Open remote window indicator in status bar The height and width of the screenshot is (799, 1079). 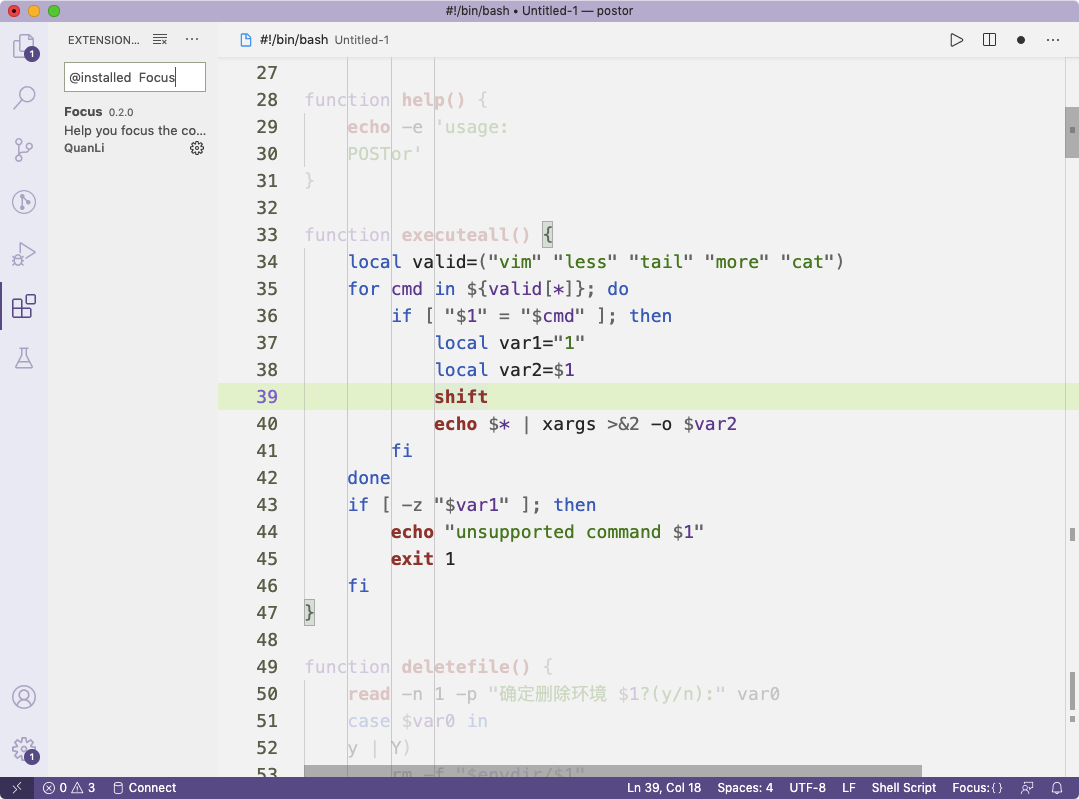[17, 788]
